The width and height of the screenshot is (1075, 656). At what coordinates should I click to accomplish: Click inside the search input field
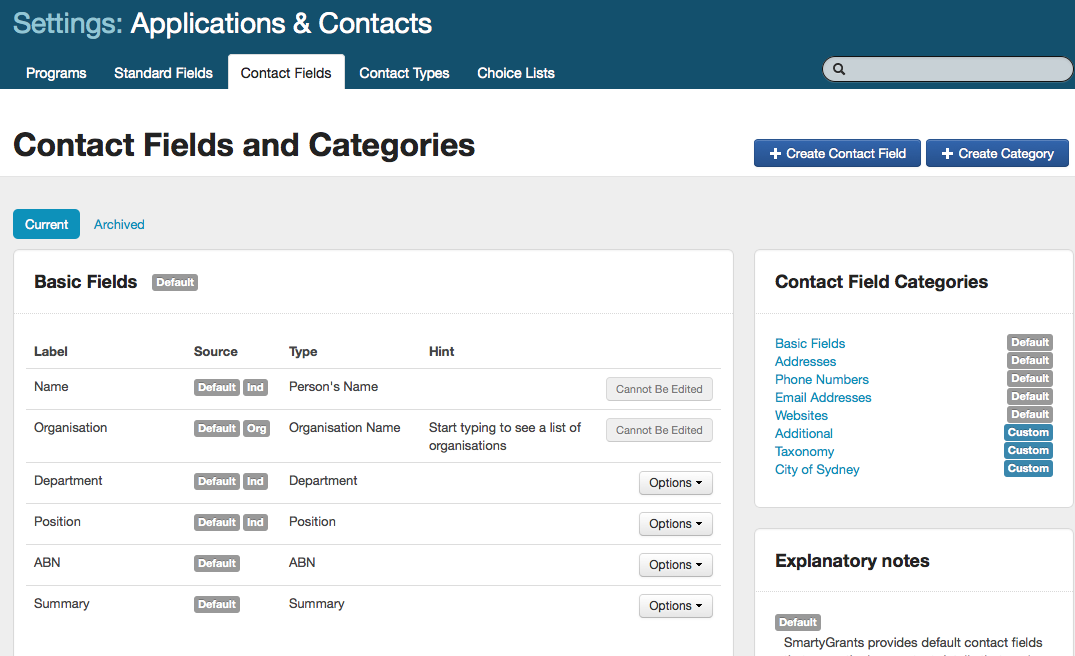click(955, 69)
